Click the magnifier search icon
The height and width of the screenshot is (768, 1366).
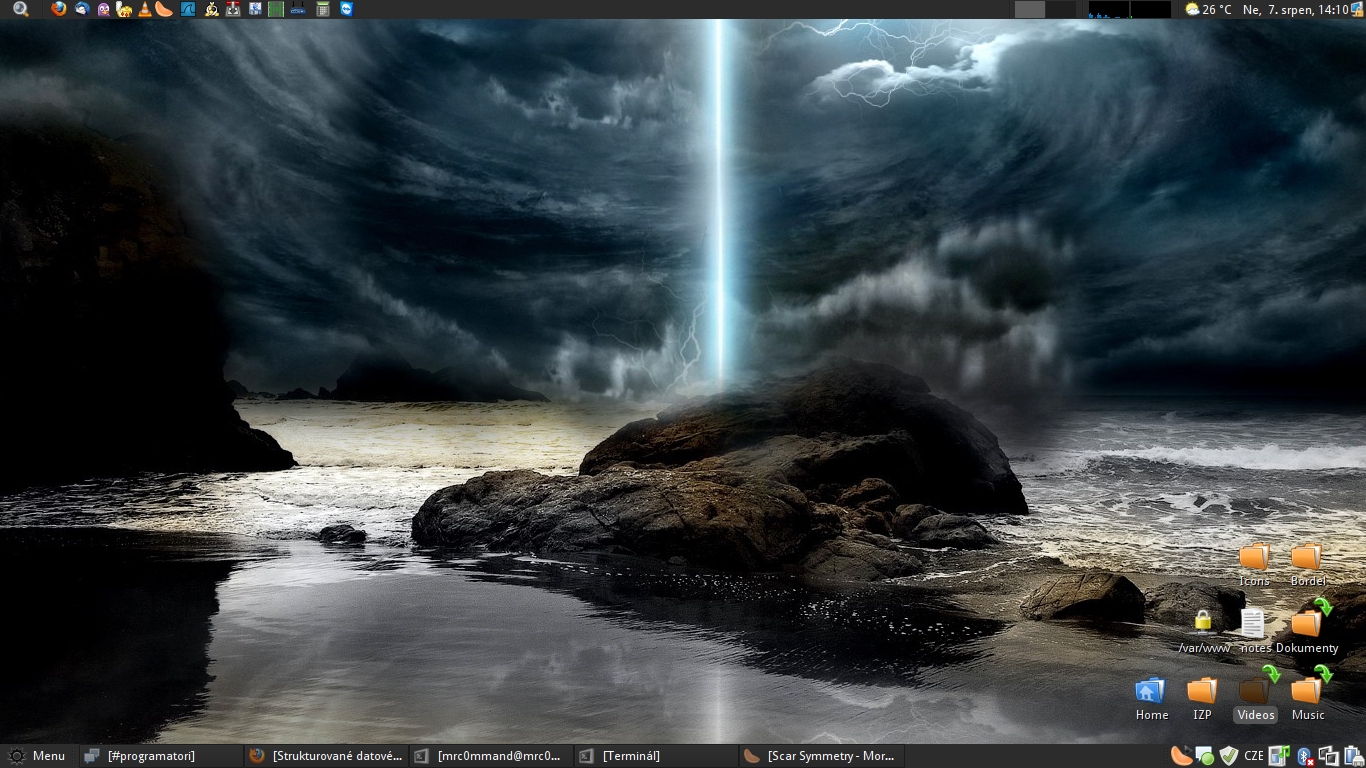tap(20, 9)
